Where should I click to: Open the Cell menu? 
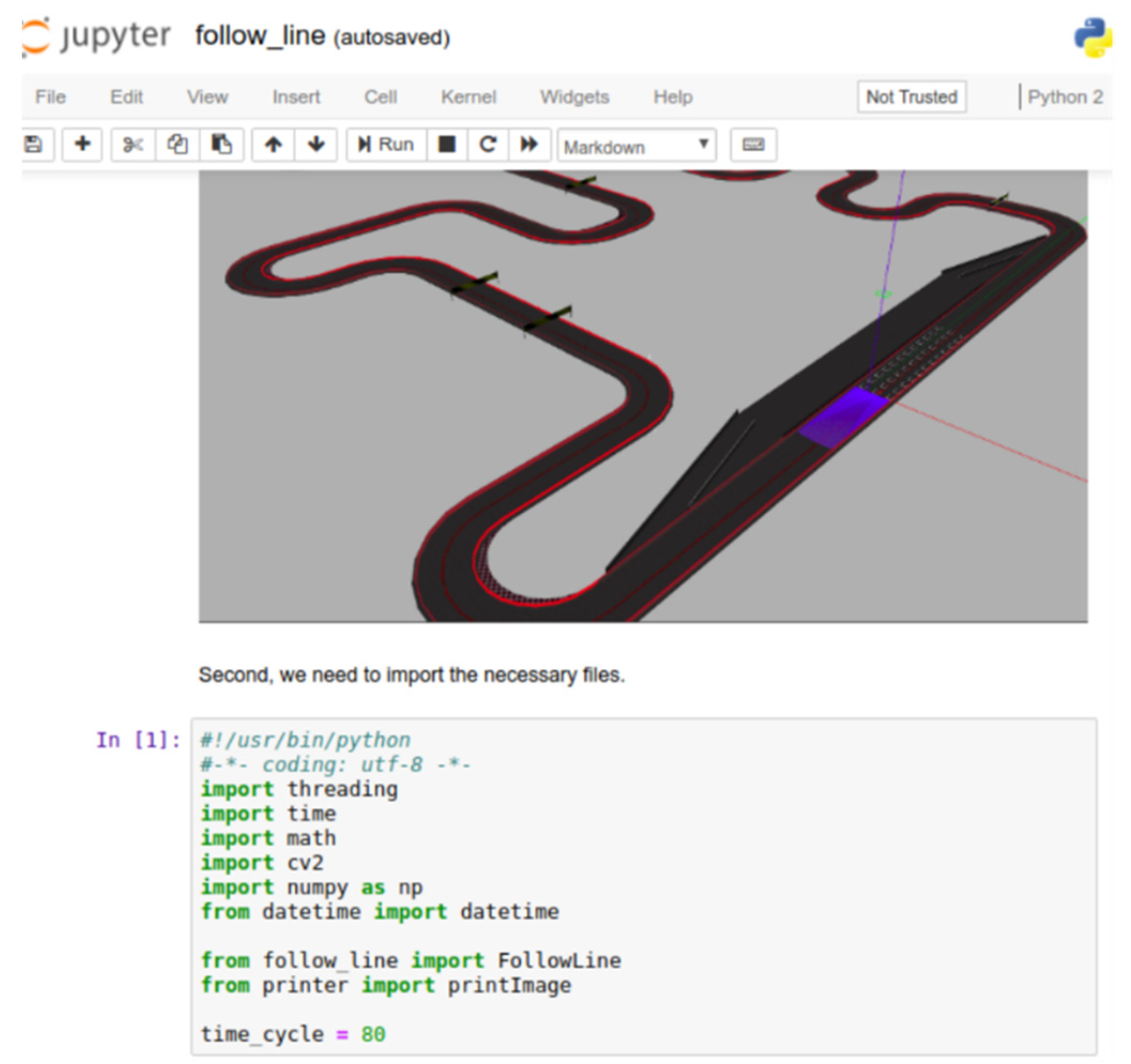[381, 97]
